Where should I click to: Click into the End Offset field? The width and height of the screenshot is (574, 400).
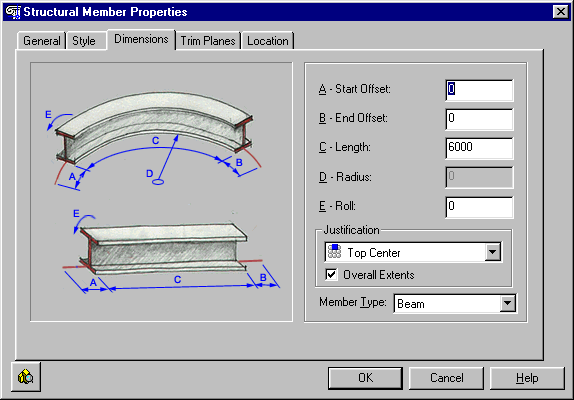pos(479,119)
